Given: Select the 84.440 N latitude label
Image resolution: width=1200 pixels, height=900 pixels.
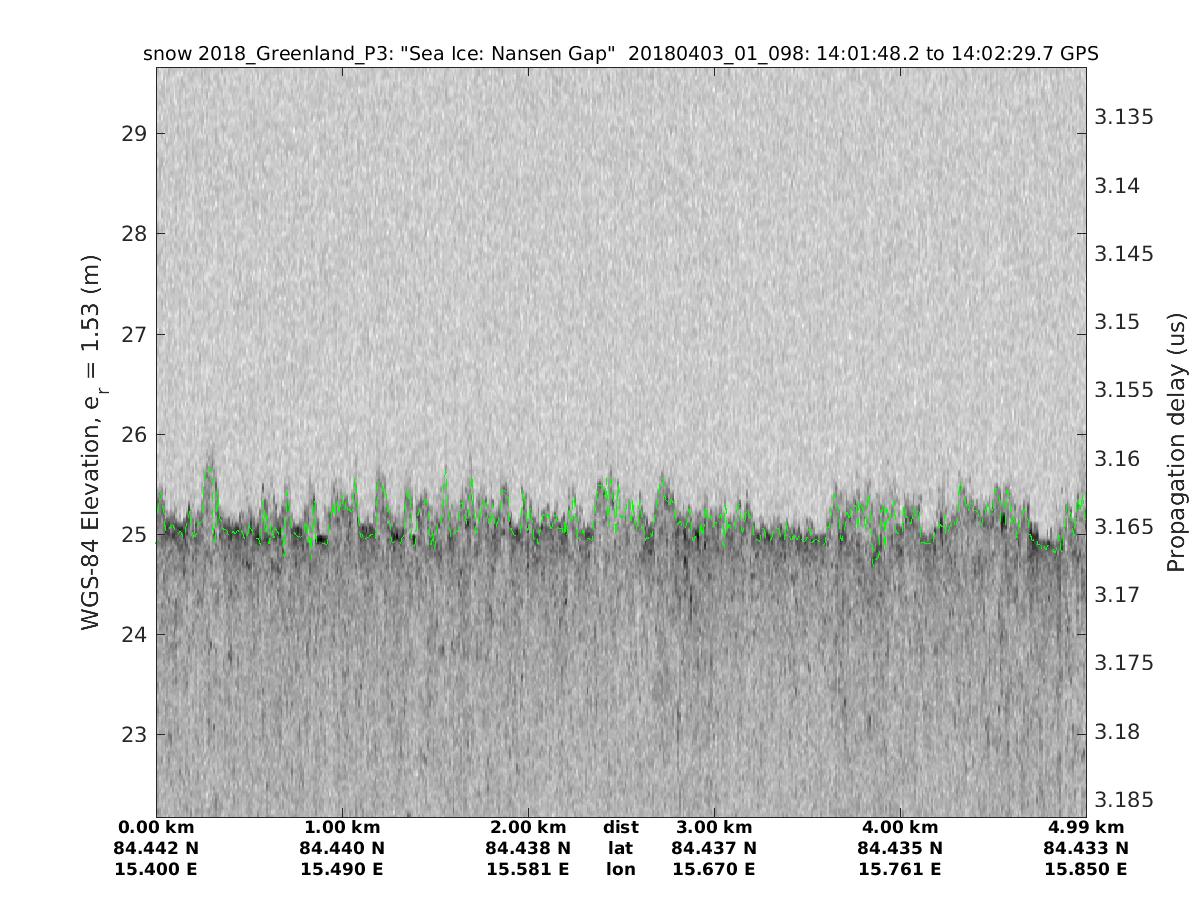Looking at the screenshot, I should pos(342,849).
